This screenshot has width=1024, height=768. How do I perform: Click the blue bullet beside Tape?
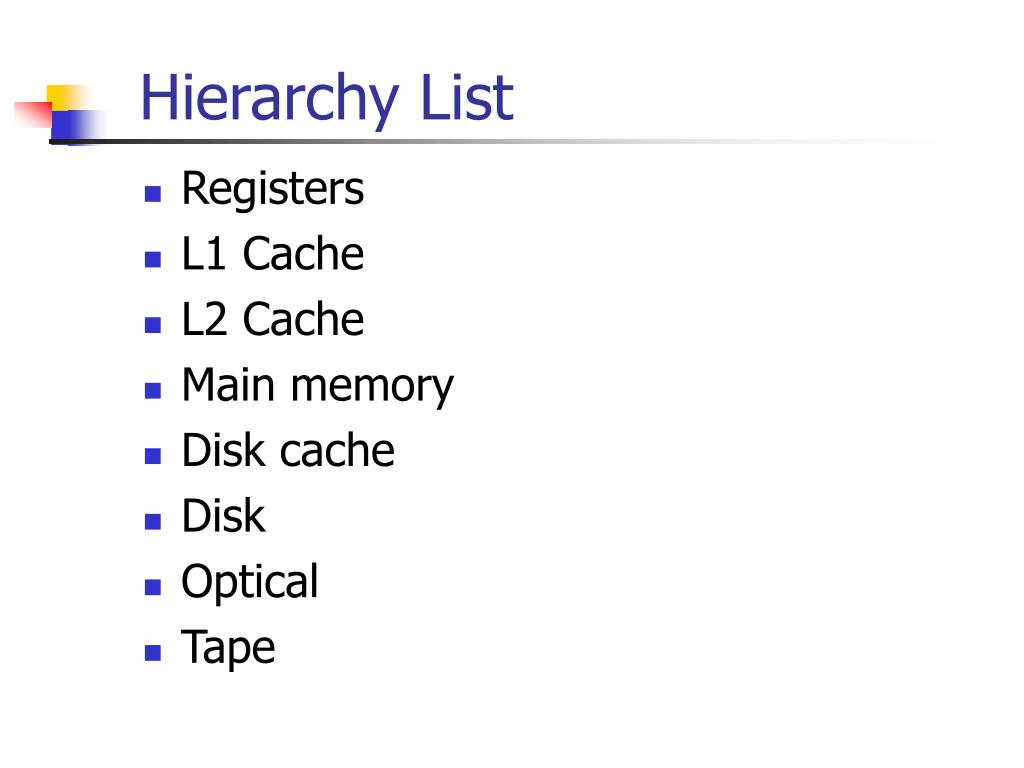click(153, 654)
